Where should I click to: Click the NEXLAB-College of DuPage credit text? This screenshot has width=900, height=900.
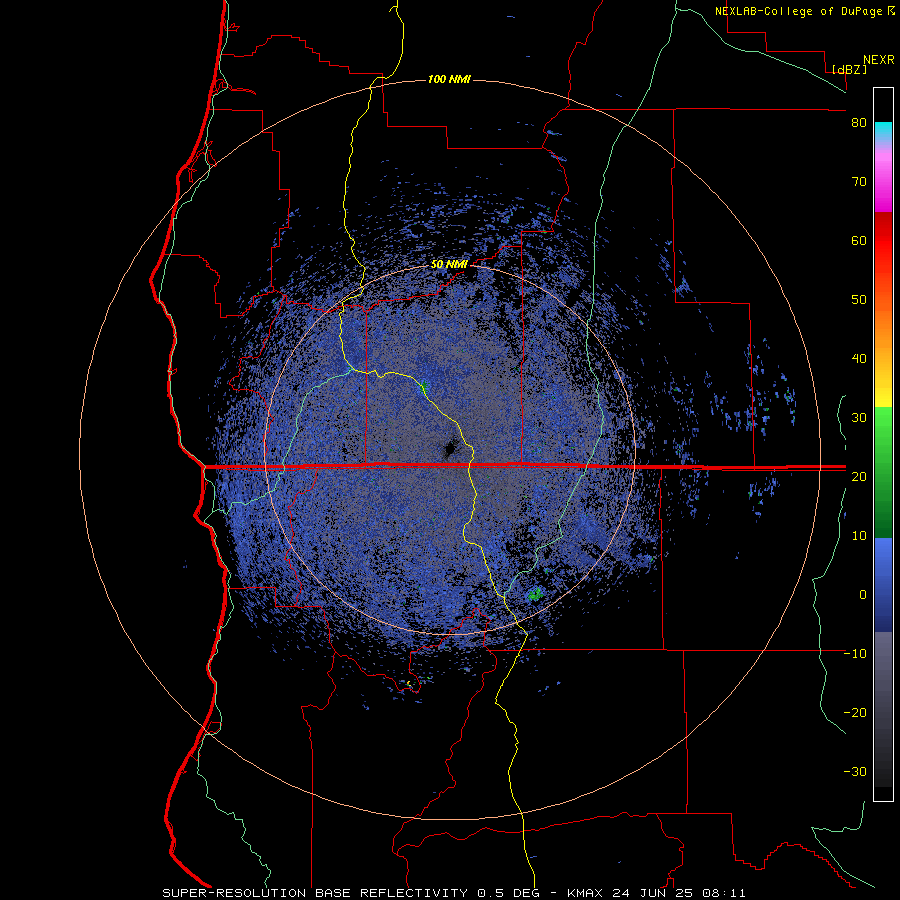tap(800, 11)
